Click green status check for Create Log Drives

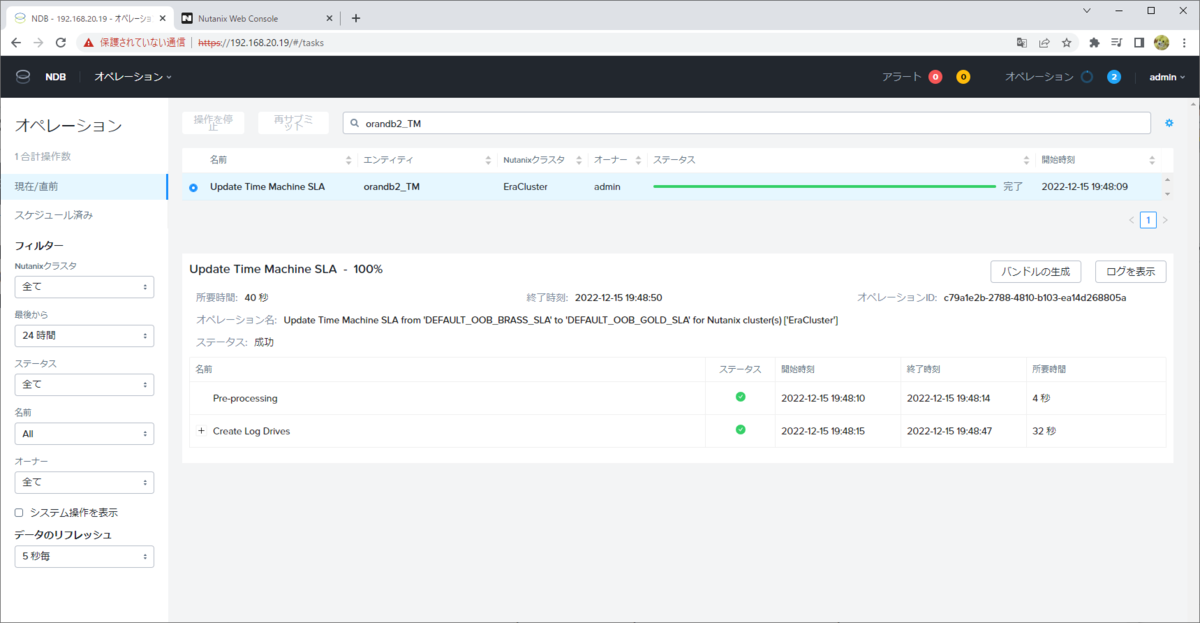tap(740, 430)
